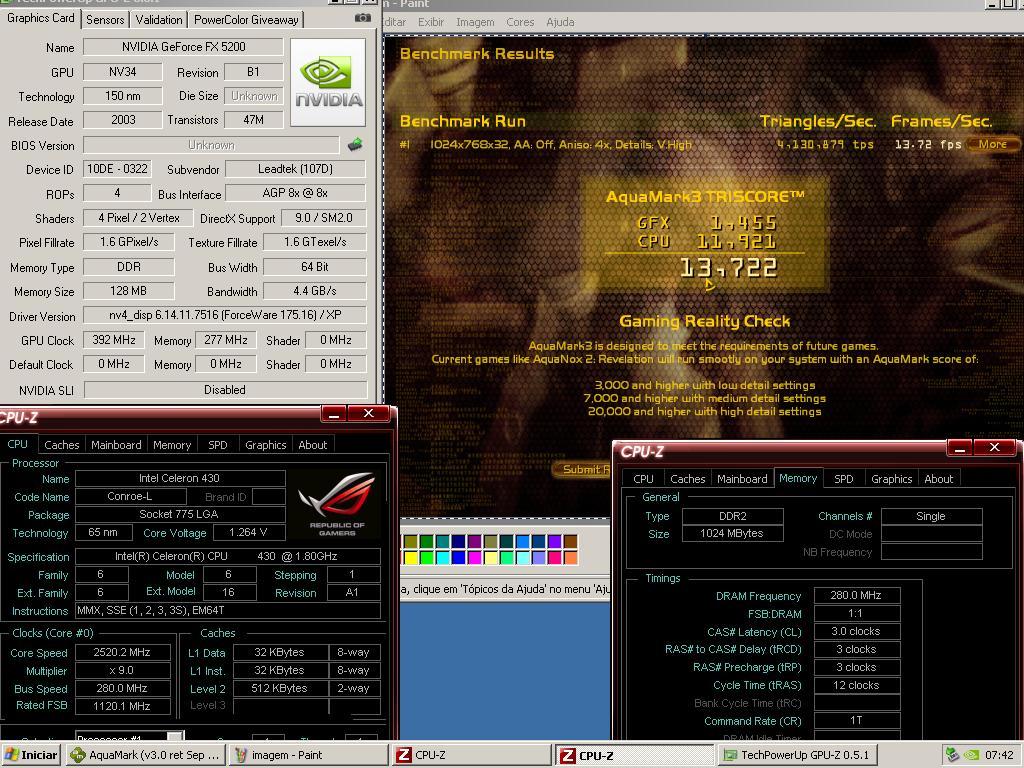The width and height of the screenshot is (1024, 768).
Task: Open Memory tab in left CPU-Z window
Action: pos(172,445)
